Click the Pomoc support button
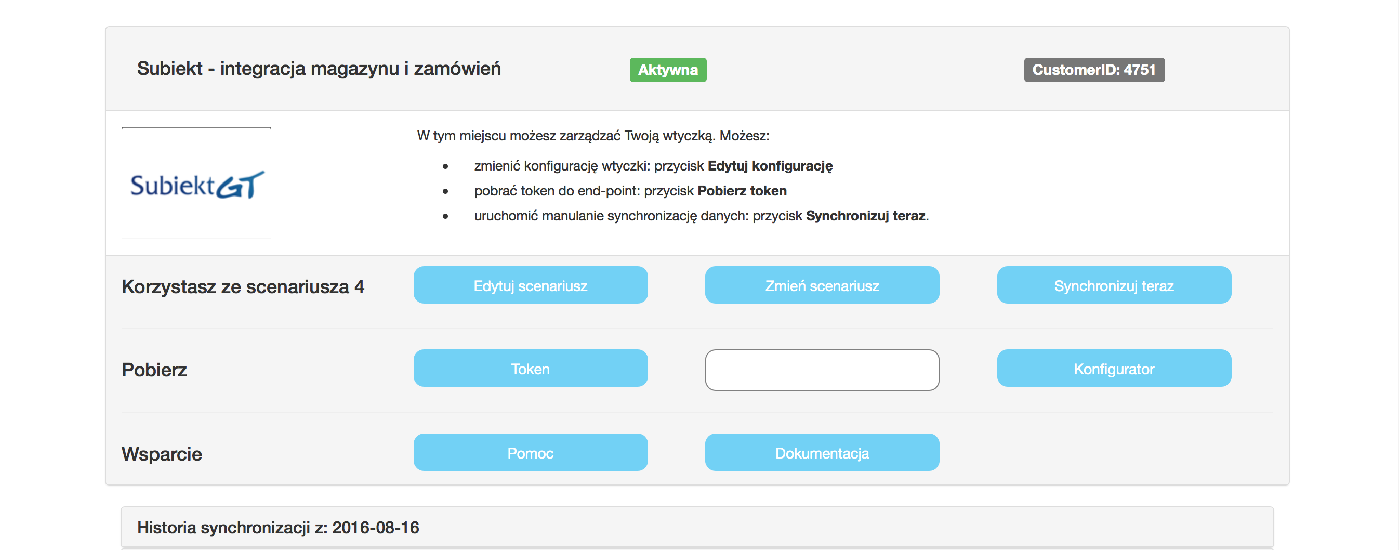The height and width of the screenshot is (550, 1400). (x=531, y=452)
